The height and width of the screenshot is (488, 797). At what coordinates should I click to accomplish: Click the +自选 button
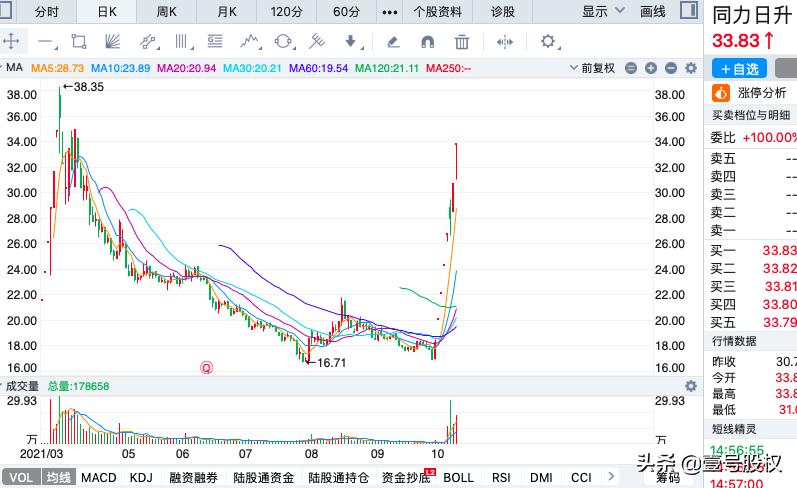click(x=740, y=69)
